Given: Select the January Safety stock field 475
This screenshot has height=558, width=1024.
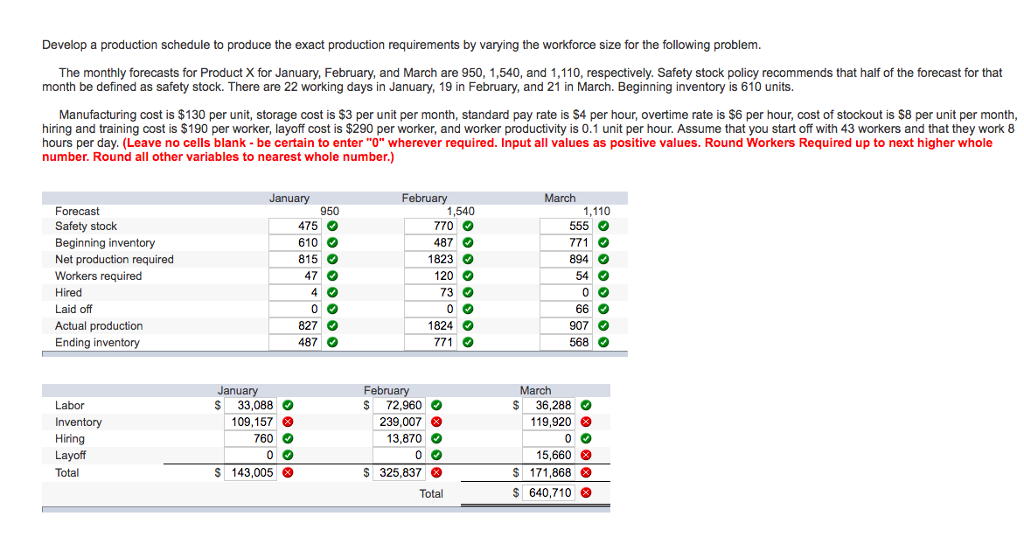Looking at the screenshot, I should point(295,226).
